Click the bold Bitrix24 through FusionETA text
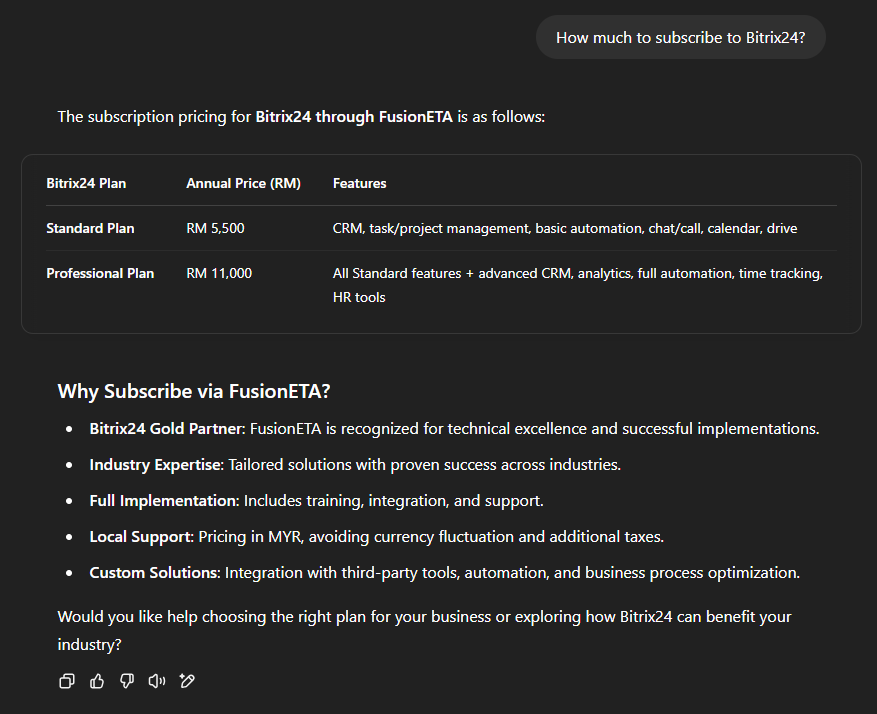The width and height of the screenshot is (877, 714). click(354, 117)
